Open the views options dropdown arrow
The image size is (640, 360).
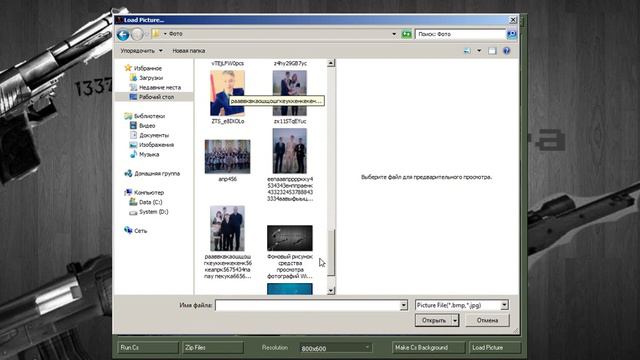coord(479,51)
